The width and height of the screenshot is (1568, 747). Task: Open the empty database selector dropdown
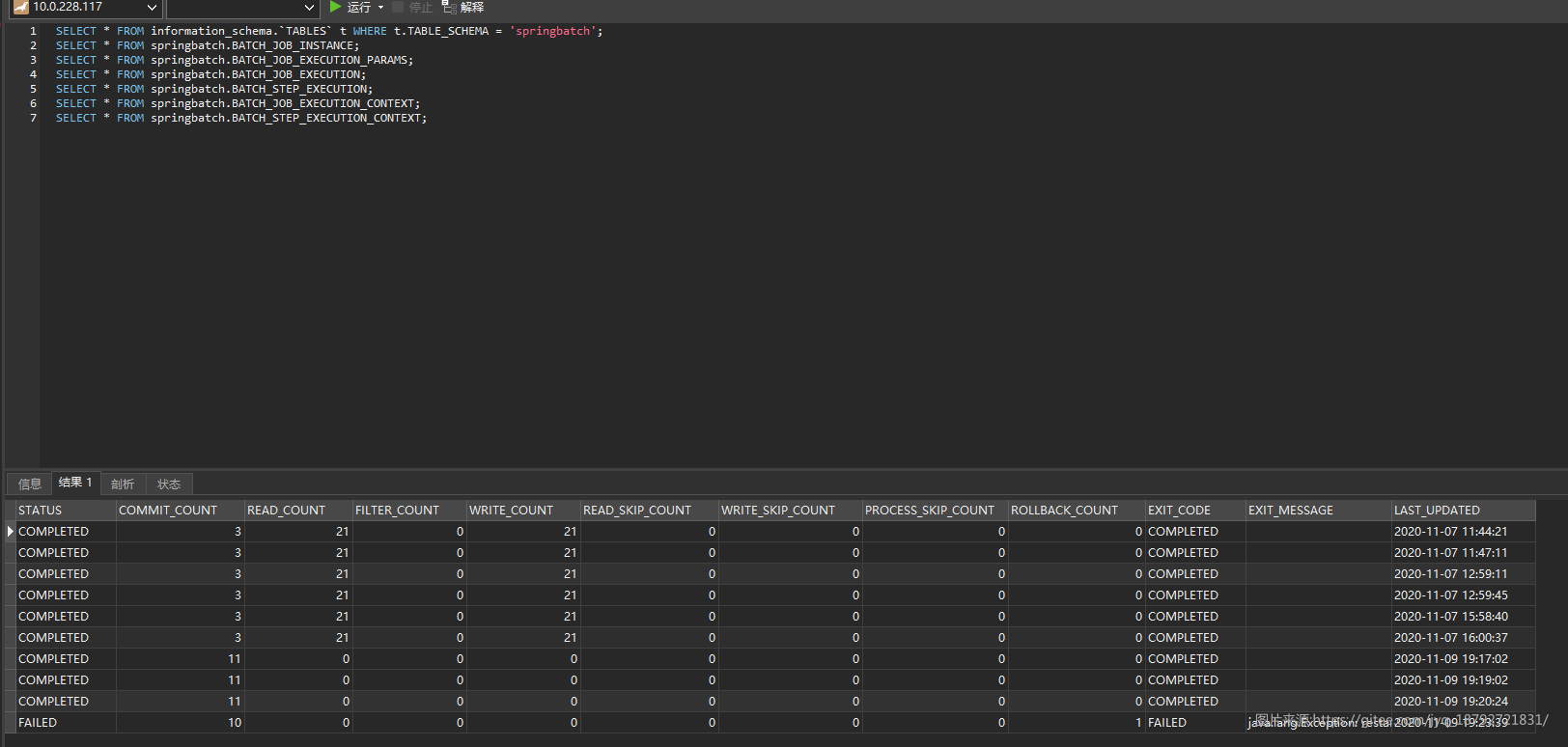242,9
